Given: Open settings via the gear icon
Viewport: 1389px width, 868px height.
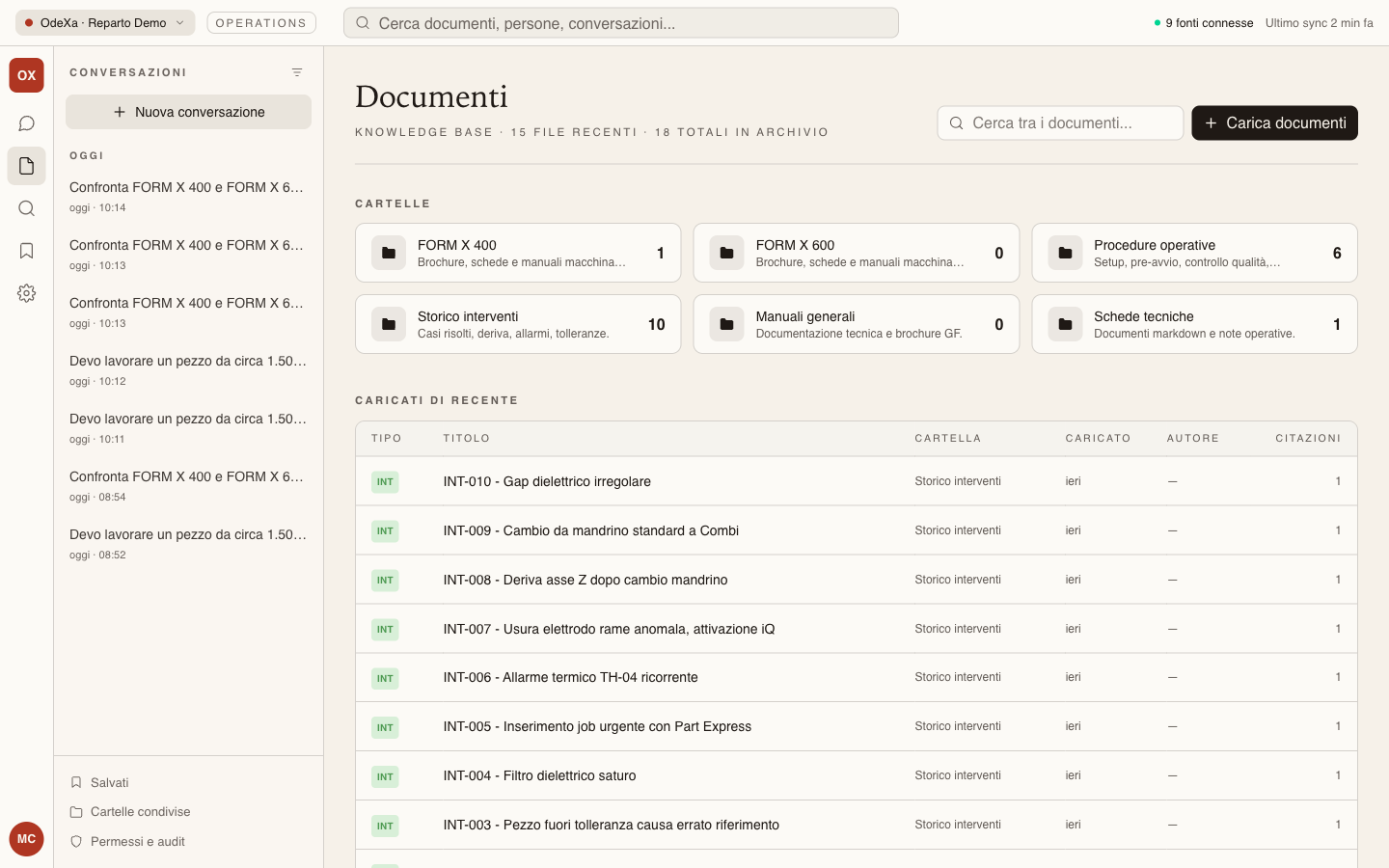Looking at the screenshot, I should tap(26, 293).
